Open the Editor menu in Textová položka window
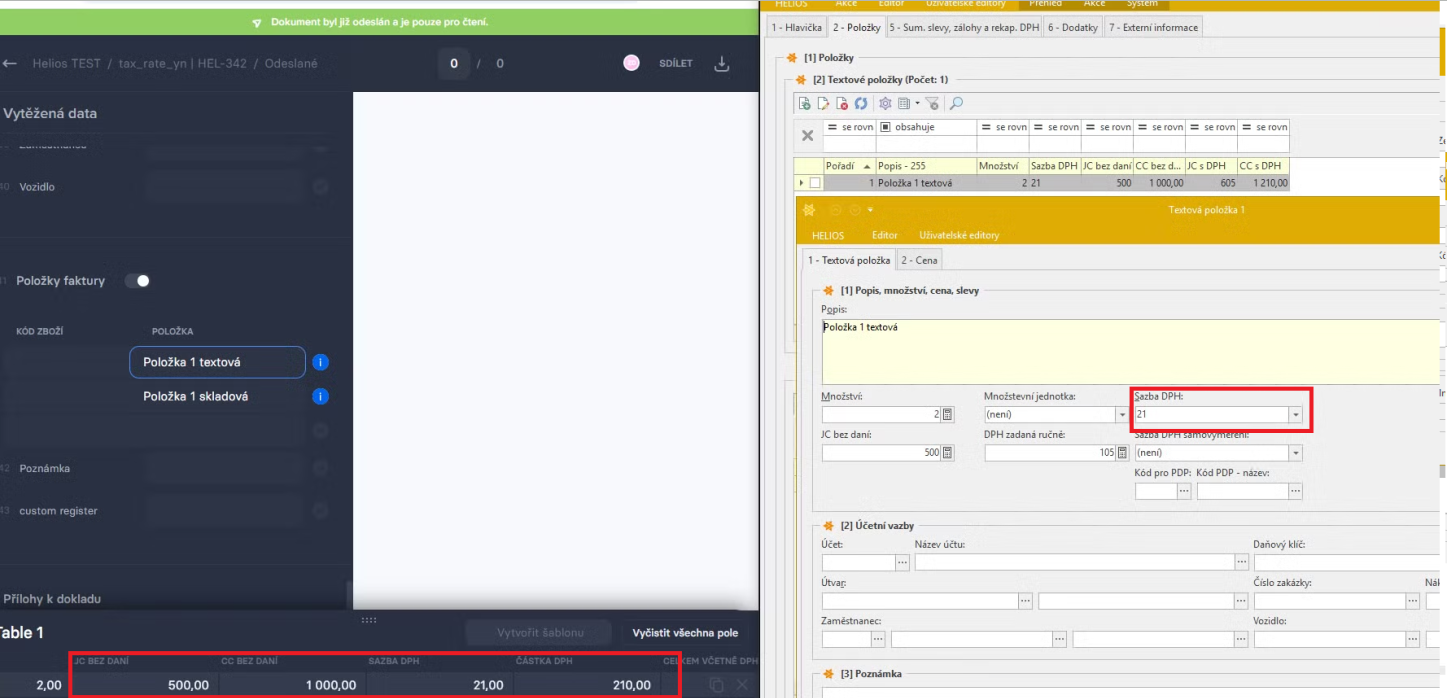1447x698 pixels. point(885,236)
